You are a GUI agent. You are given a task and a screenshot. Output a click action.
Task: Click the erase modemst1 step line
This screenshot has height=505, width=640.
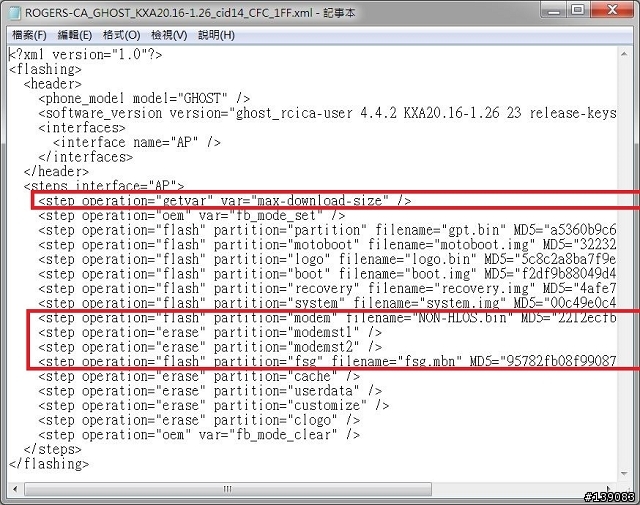pyautogui.click(x=210, y=332)
